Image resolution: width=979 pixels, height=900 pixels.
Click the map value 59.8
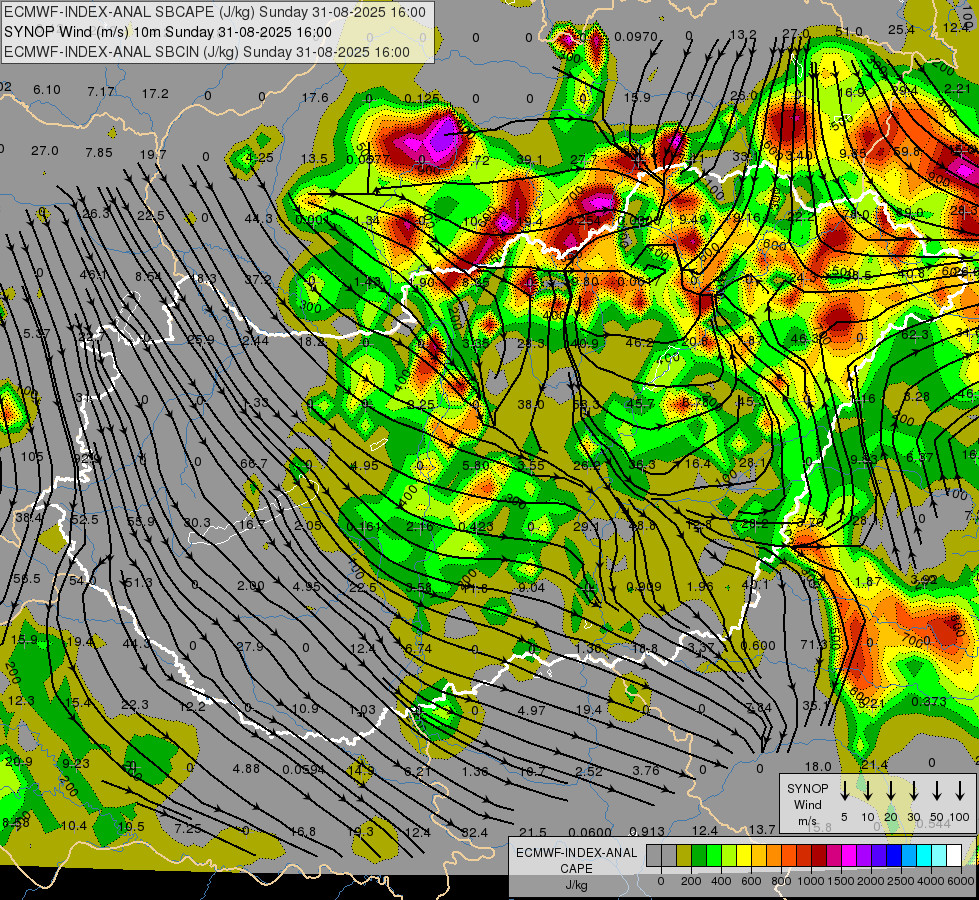(x=907, y=152)
